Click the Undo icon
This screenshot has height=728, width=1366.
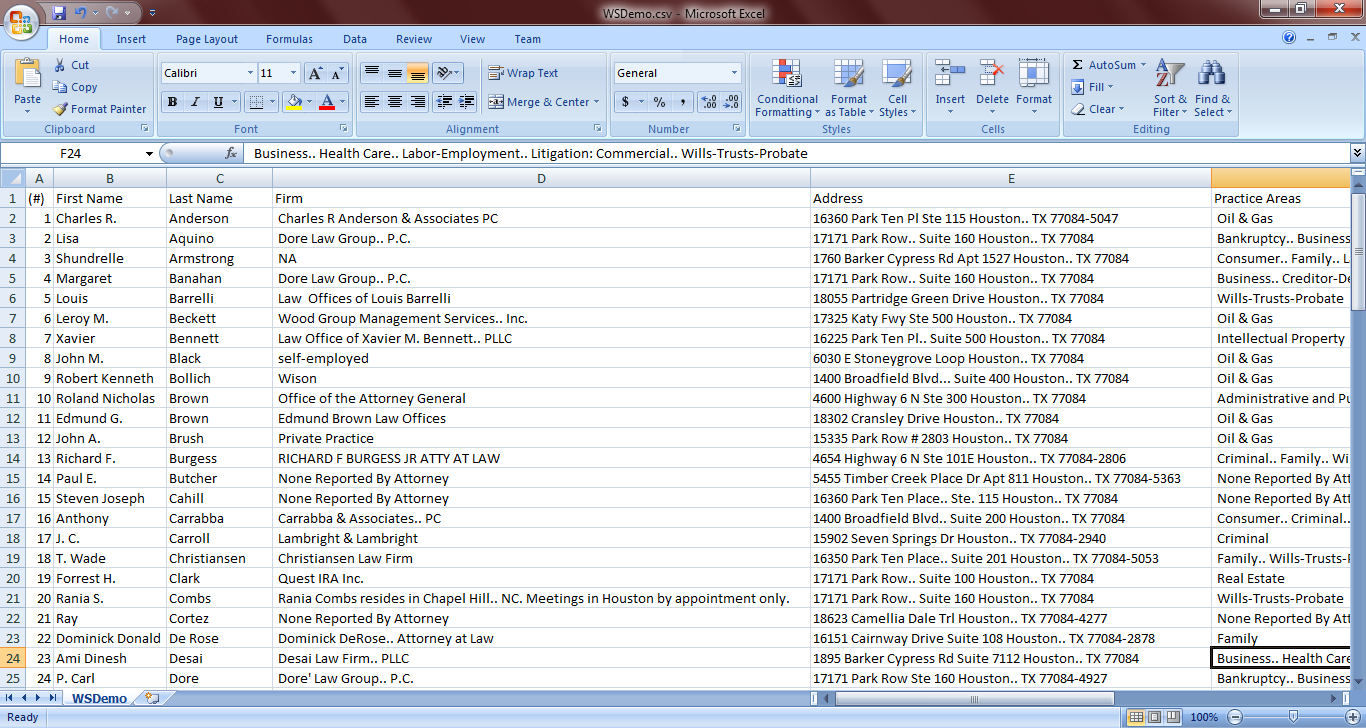point(80,13)
